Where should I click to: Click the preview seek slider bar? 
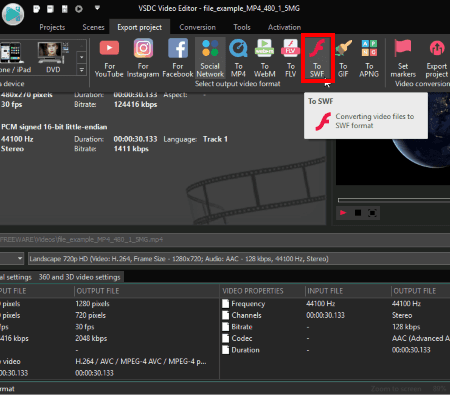pos(394,200)
